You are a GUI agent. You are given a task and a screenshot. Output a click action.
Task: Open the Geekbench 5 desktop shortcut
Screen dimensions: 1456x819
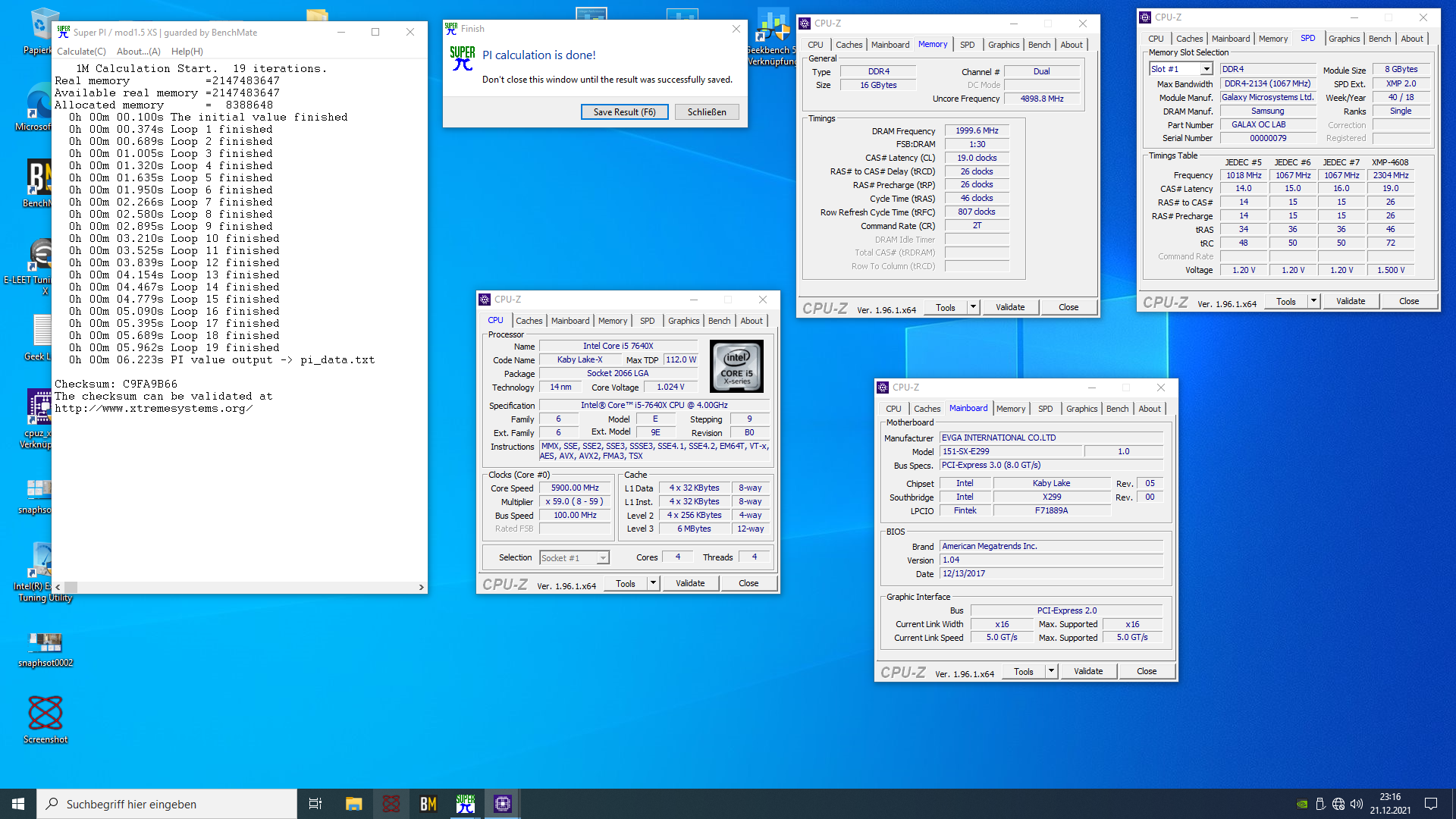pyautogui.click(x=773, y=38)
